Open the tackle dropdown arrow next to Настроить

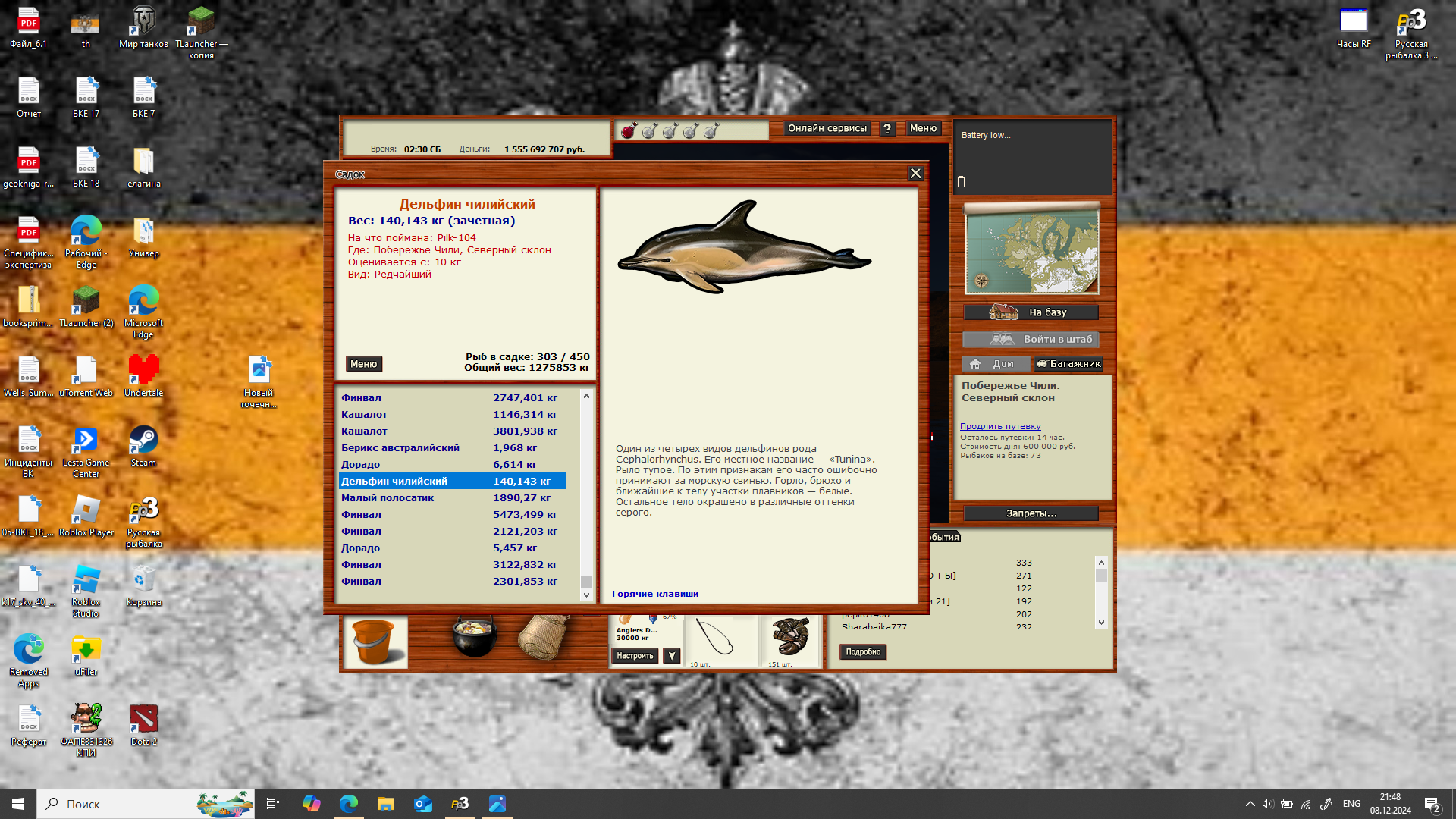click(x=672, y=656)
